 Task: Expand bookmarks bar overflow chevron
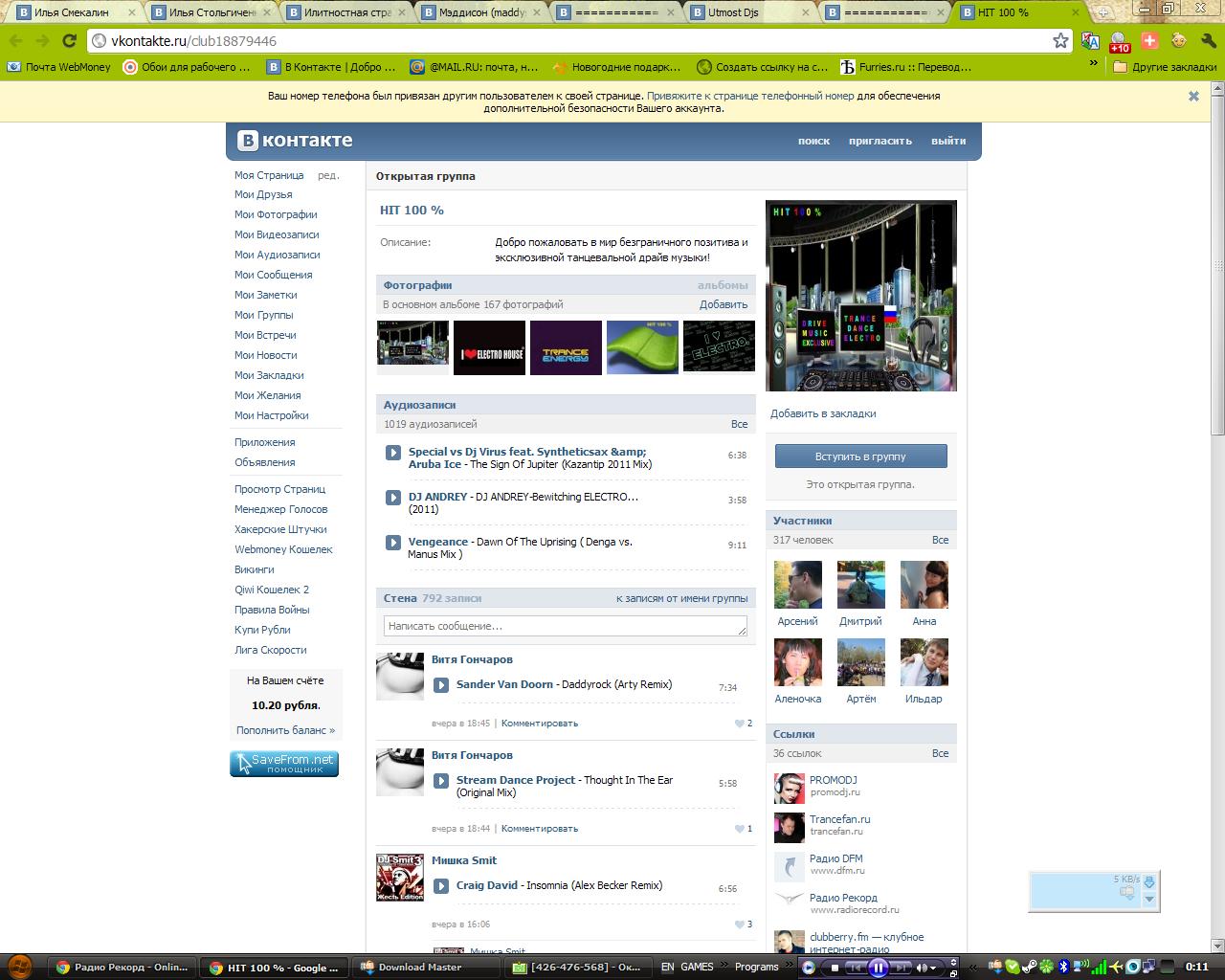pos(1094,63)
